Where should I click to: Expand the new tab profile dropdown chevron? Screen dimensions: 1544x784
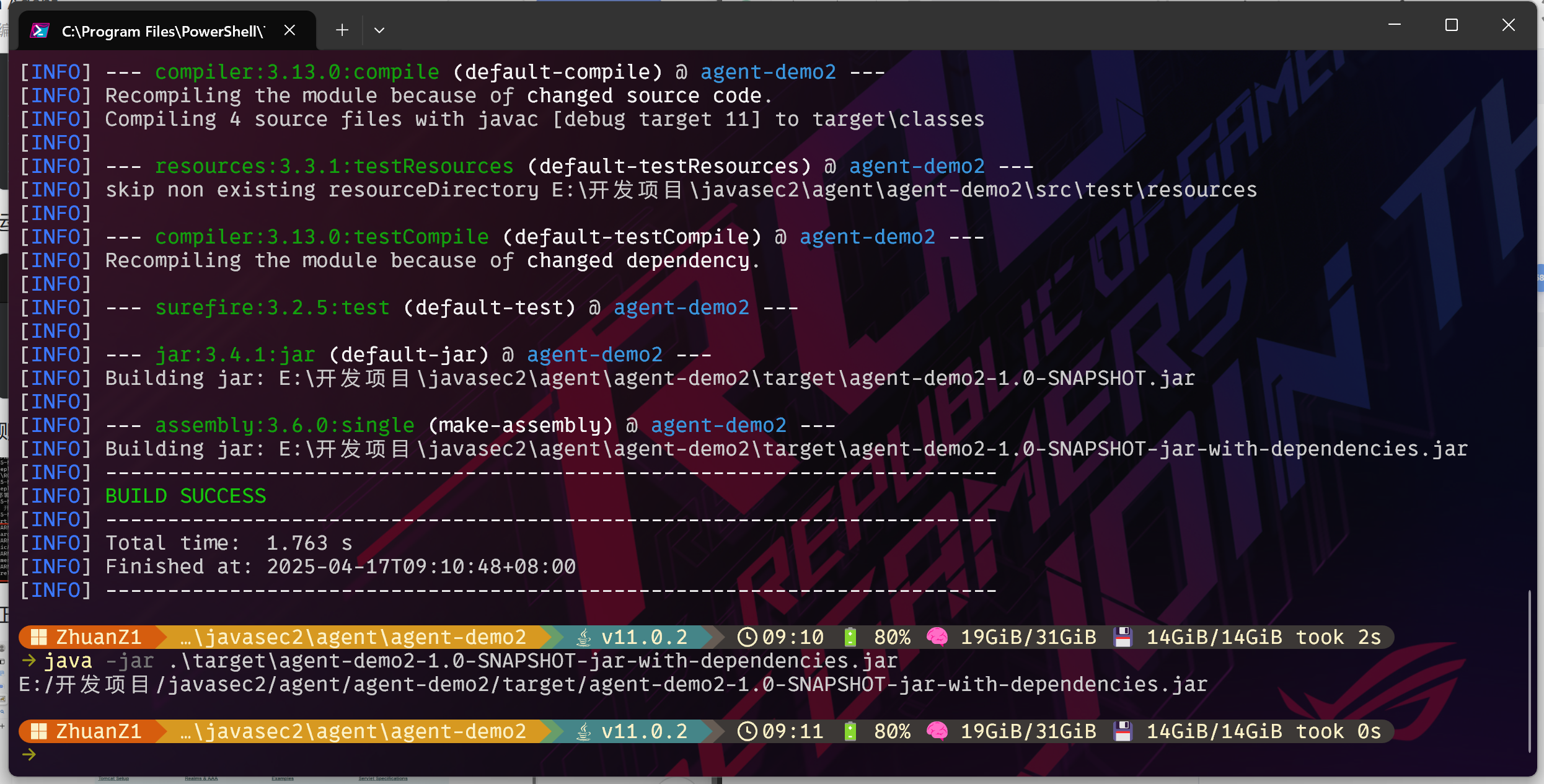[379, 30]
